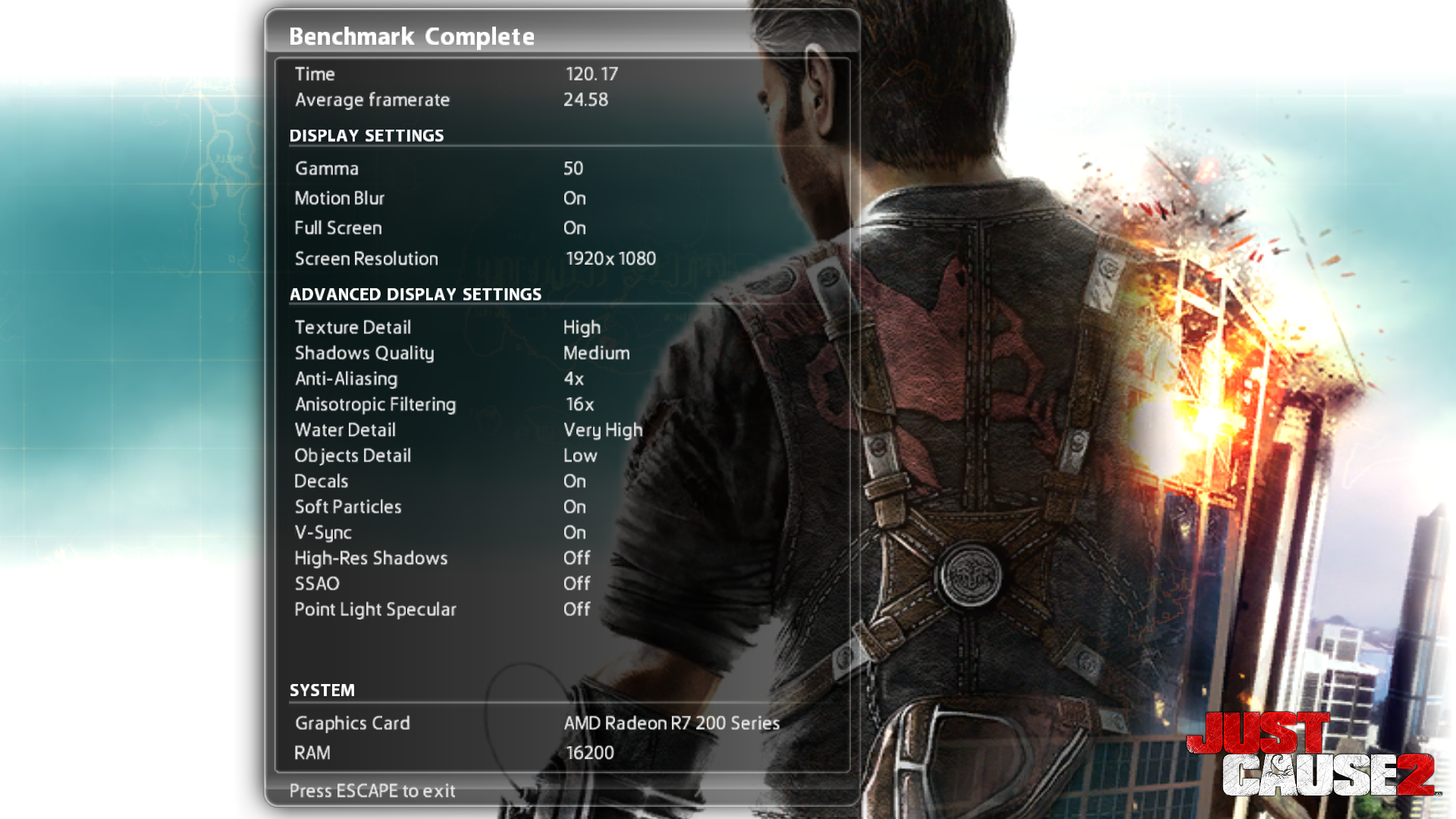Click the Decals On value
The image size is (1456, 819).
pos(574,482)
